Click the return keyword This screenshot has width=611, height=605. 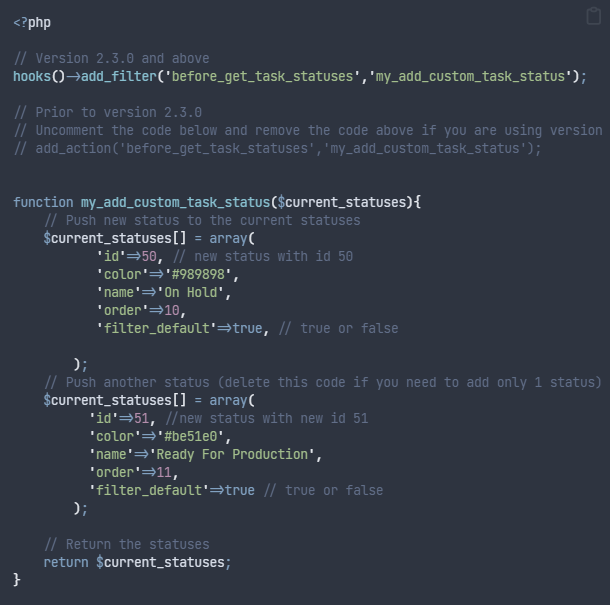pyautogui.click(x=65, y=562)
